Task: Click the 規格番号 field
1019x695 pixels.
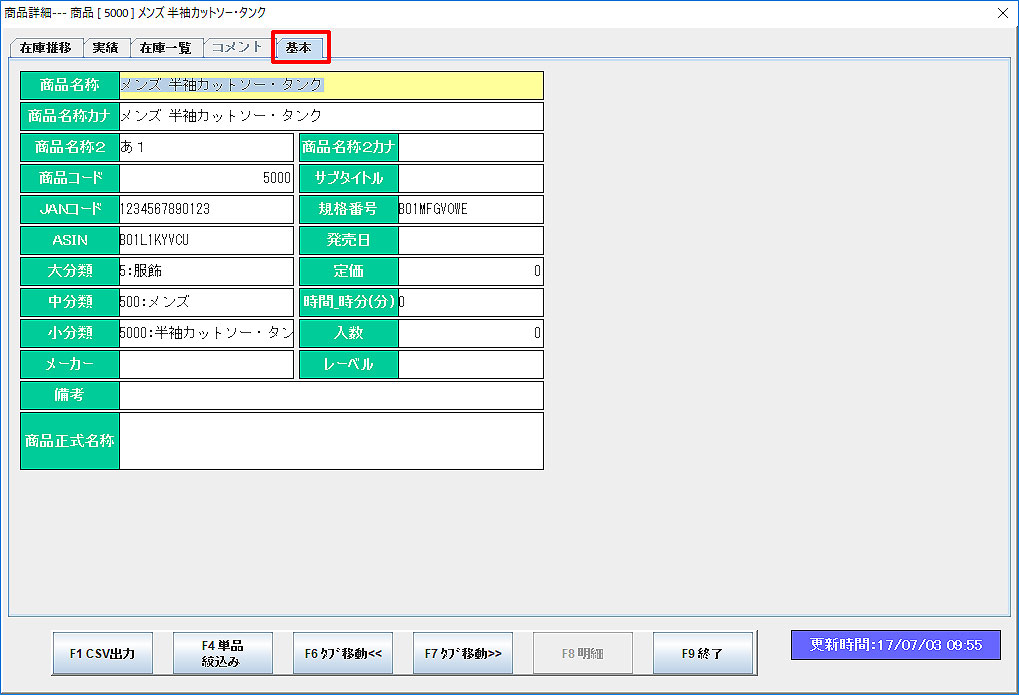Action: [470, 209]
